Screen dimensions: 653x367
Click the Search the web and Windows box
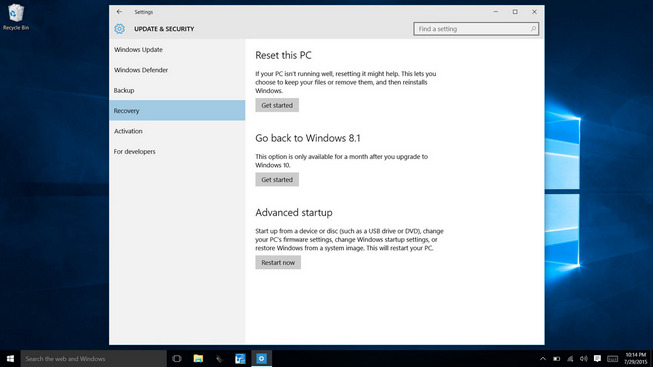click(x=94, y=359)
